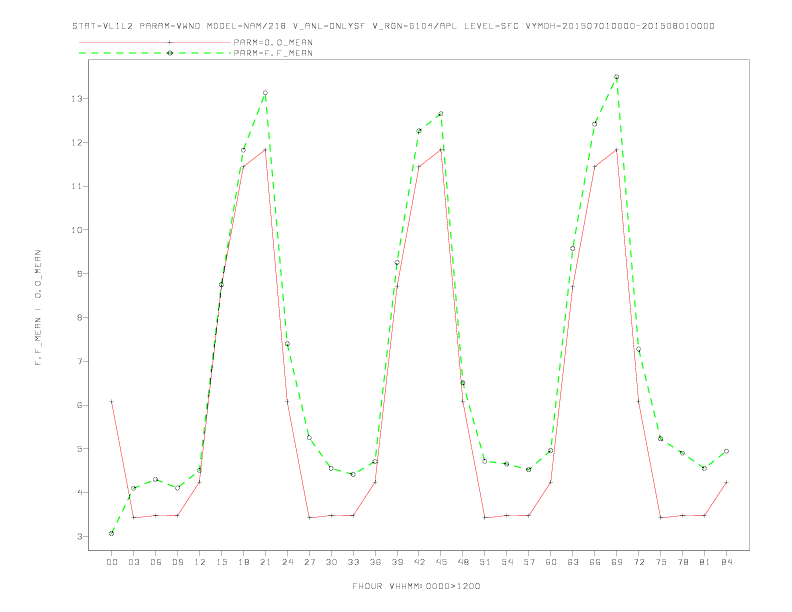Click the red plus peak point at hour 69
The width and height of the screenshot is (792, 612).
pos(616,150)
